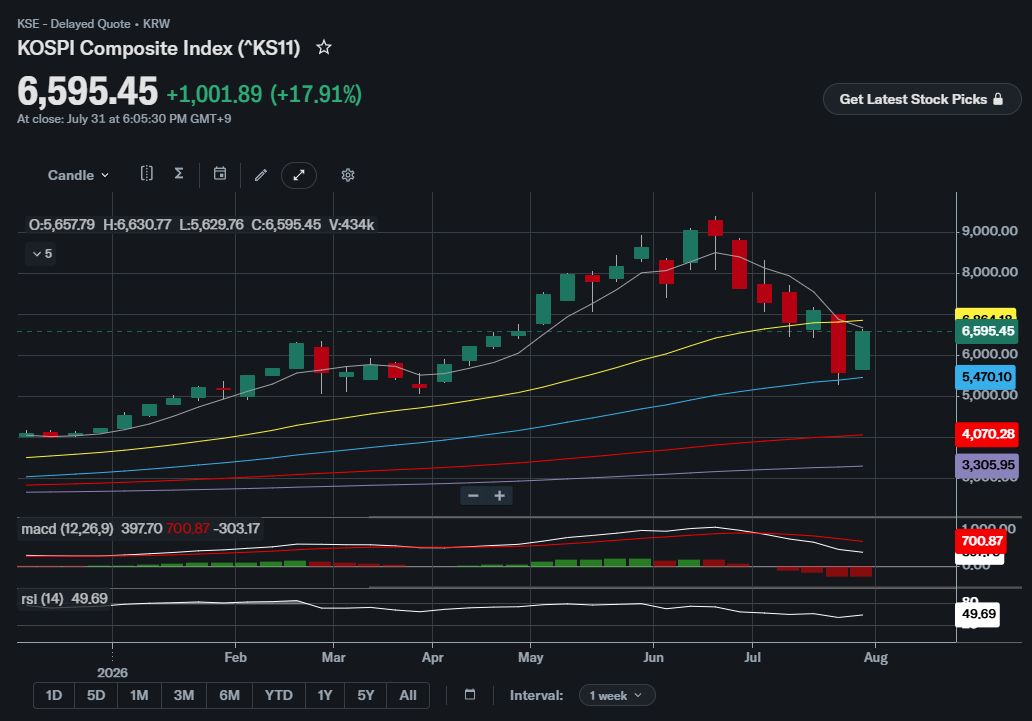The height and width of the screenshot is (721, 1032).
Task: Click the macd (12,26,9) indicator label
Action: pyautogui.click(x=66, y=529)
